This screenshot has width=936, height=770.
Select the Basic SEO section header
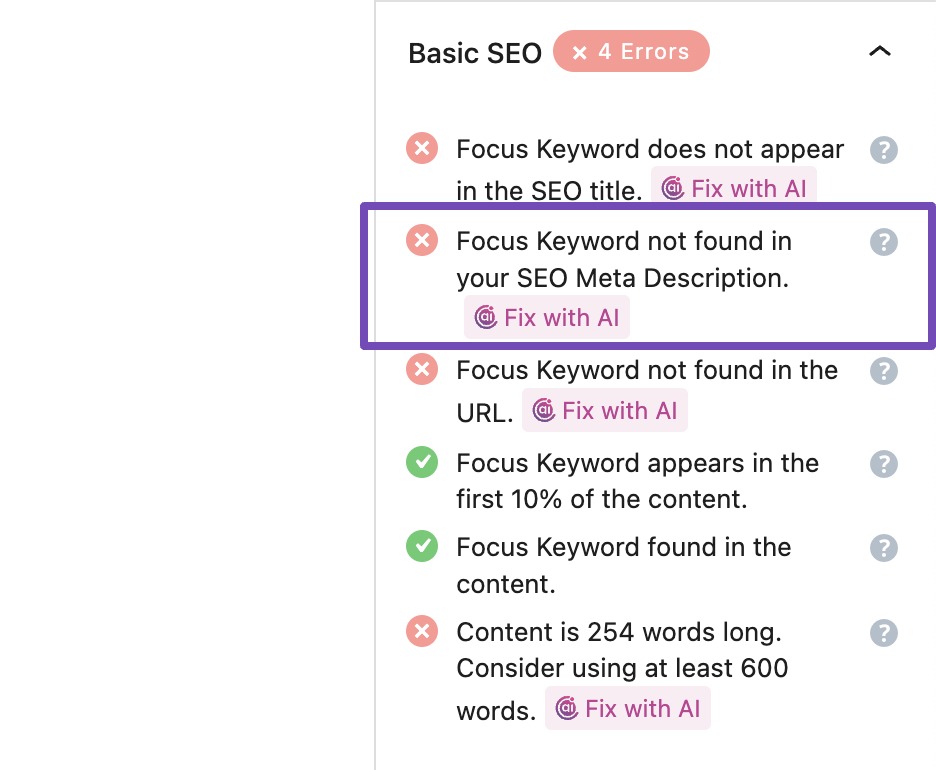pos(474,53)
